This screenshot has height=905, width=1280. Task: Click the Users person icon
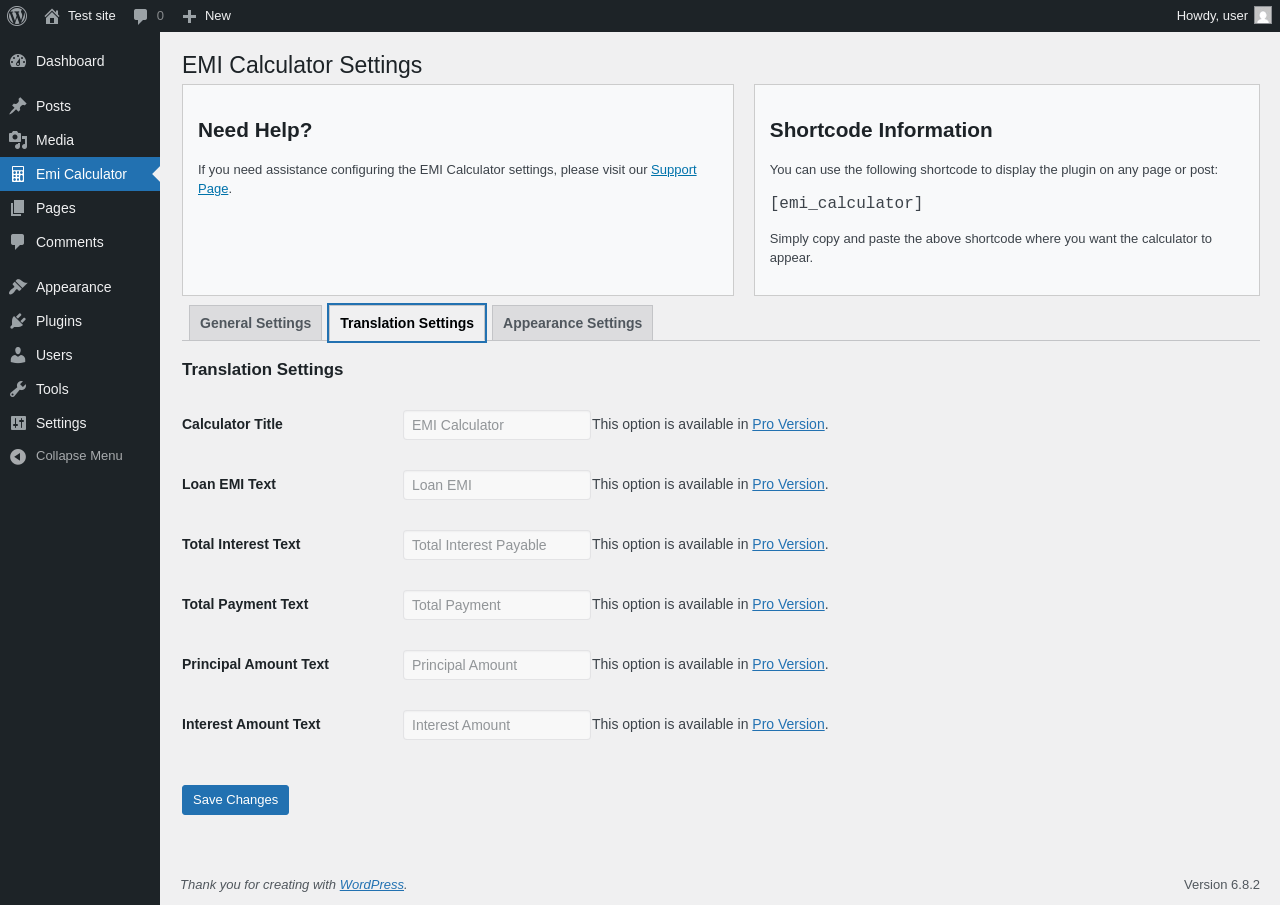click(x=18, y=355)
